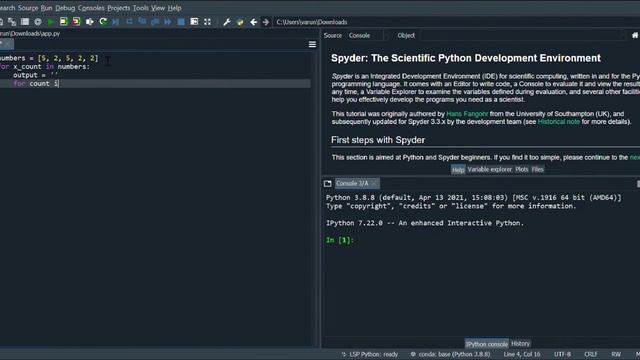Image resolution: width=640 pixels, height=360 pixels.
Task: Open the Source menu
Action: pyautogui.click(x=28, y=8)
